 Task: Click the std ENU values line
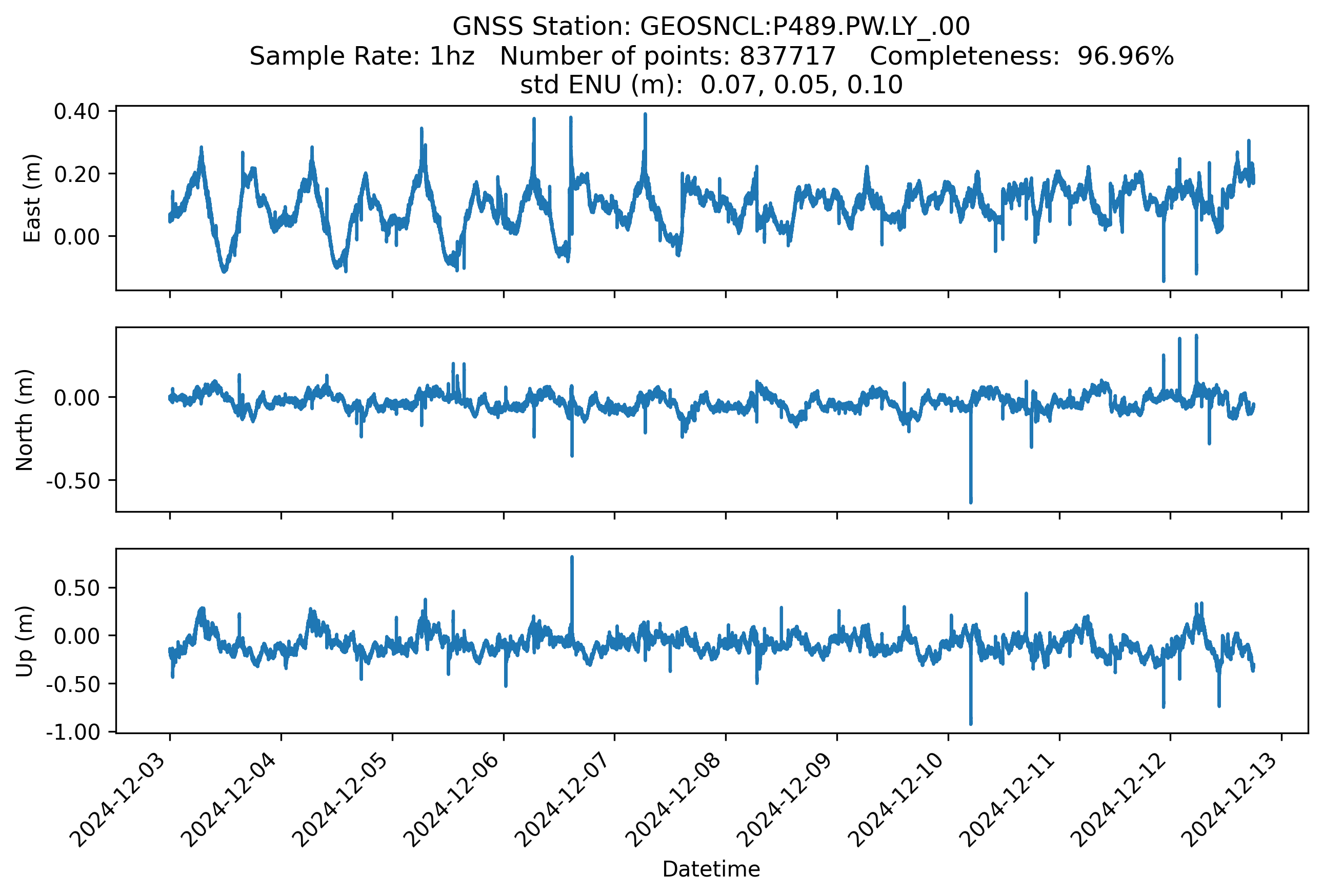click(x=711, y=85)
